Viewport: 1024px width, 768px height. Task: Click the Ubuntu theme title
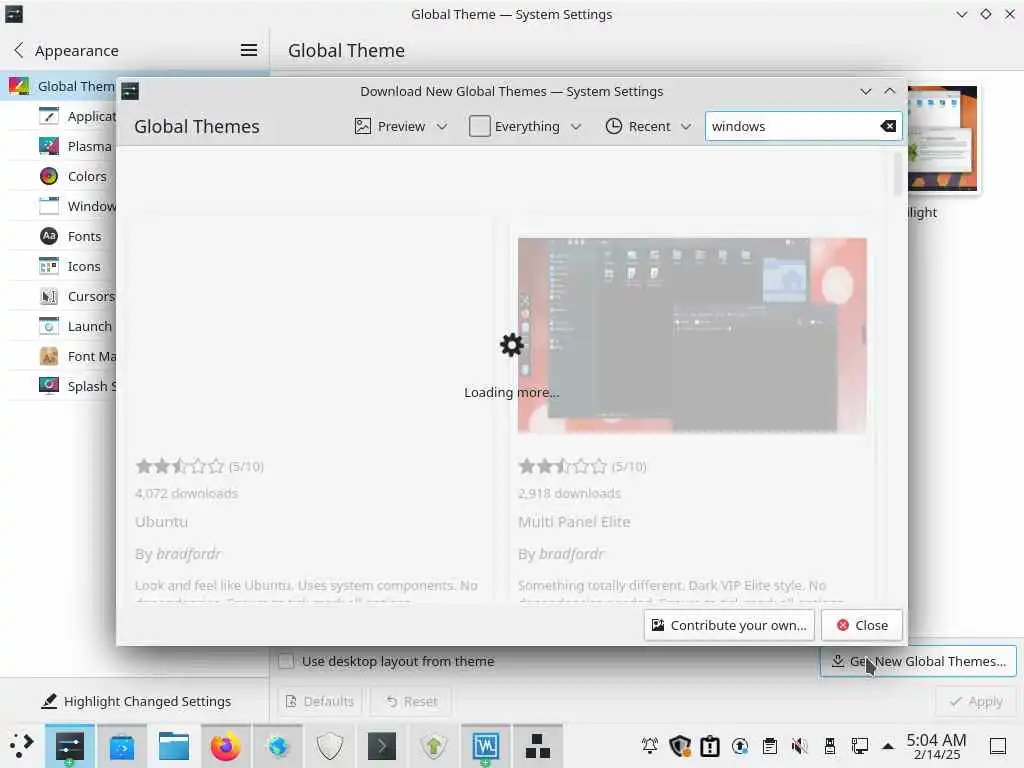[x=161, y=522]
